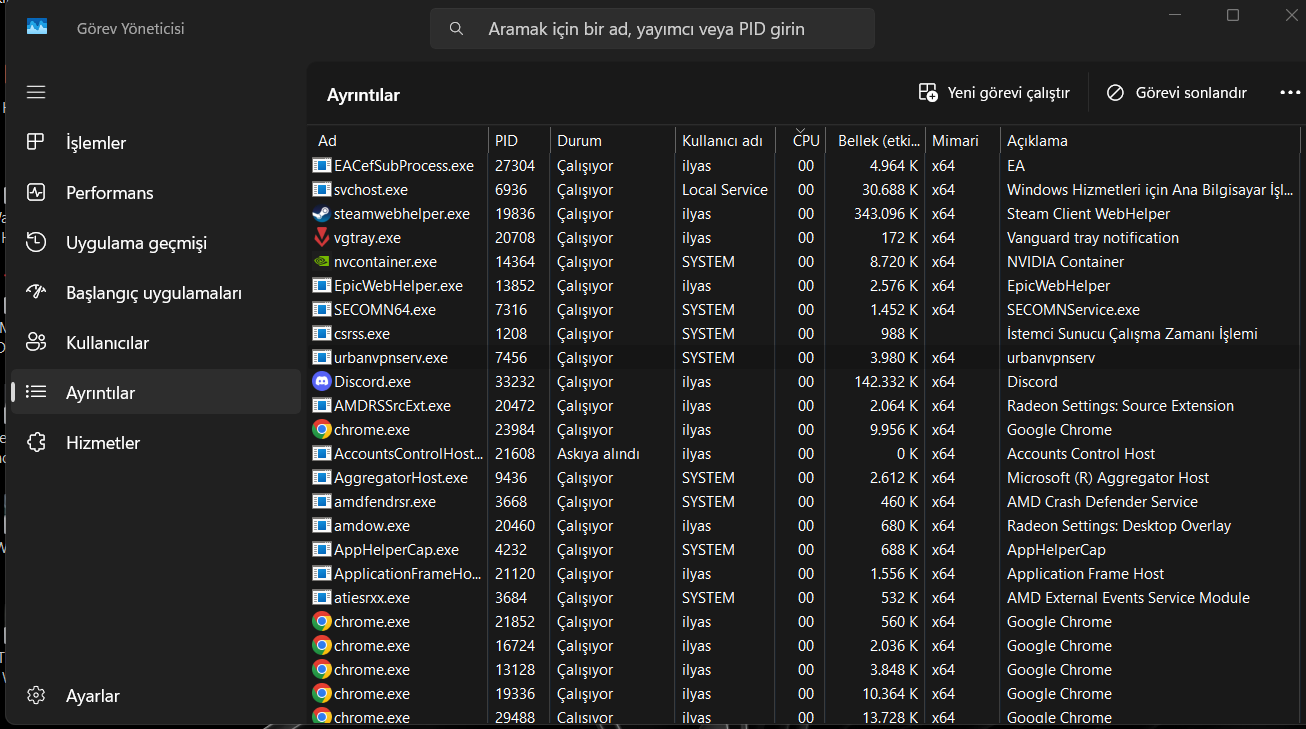Viewport: 1306px width, 729px height.
Task: Click the PID cell 27304
Action: pyautogui.click(x=515, y=166)
